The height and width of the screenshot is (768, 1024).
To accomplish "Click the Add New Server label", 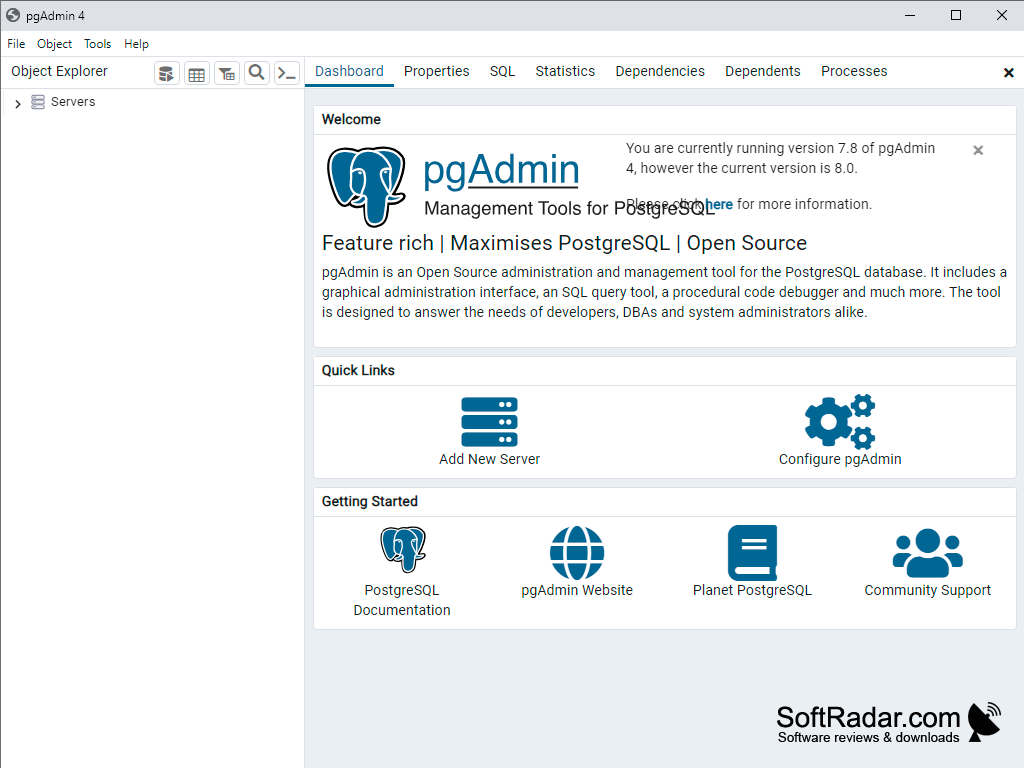I will pos(489,459).
